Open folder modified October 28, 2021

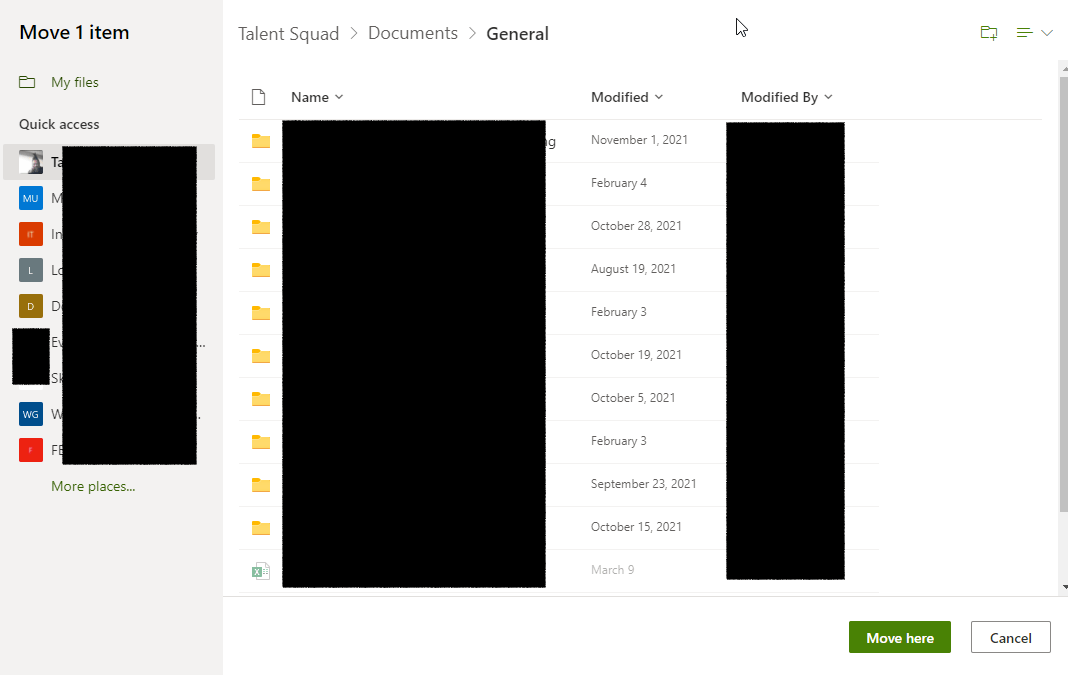pos(261,227)
